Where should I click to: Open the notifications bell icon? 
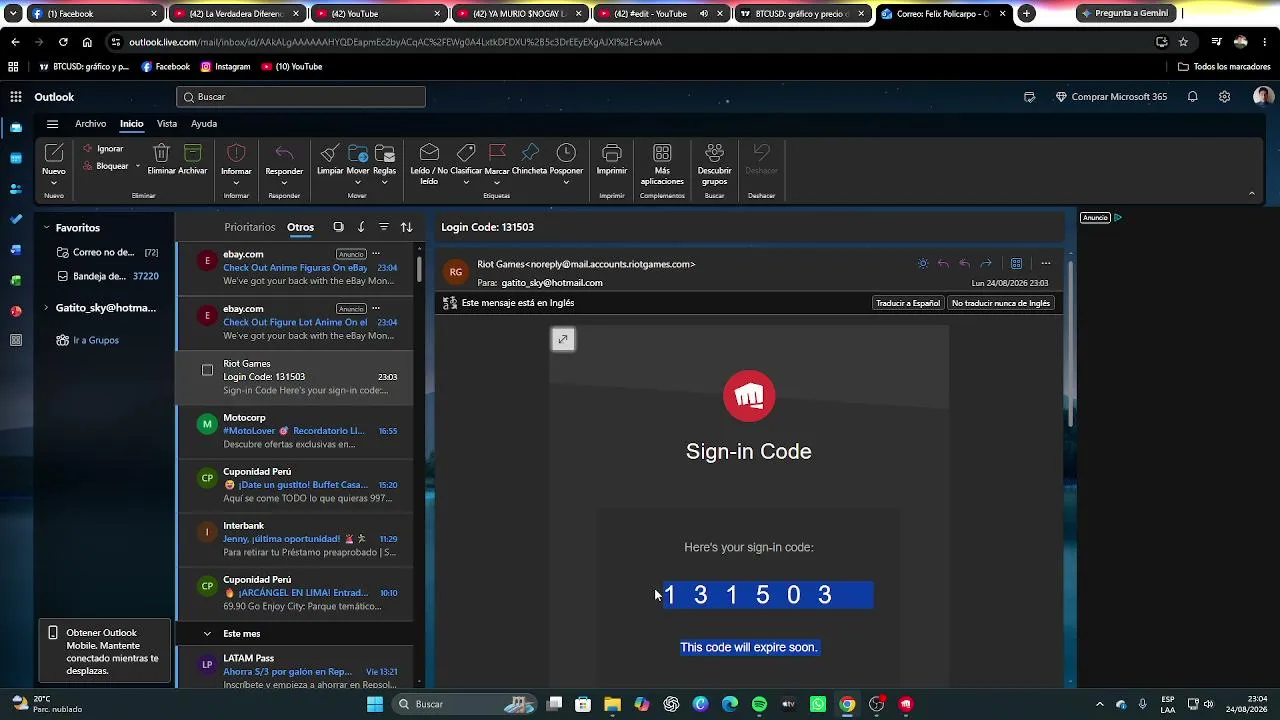(x=1192, y=97)
